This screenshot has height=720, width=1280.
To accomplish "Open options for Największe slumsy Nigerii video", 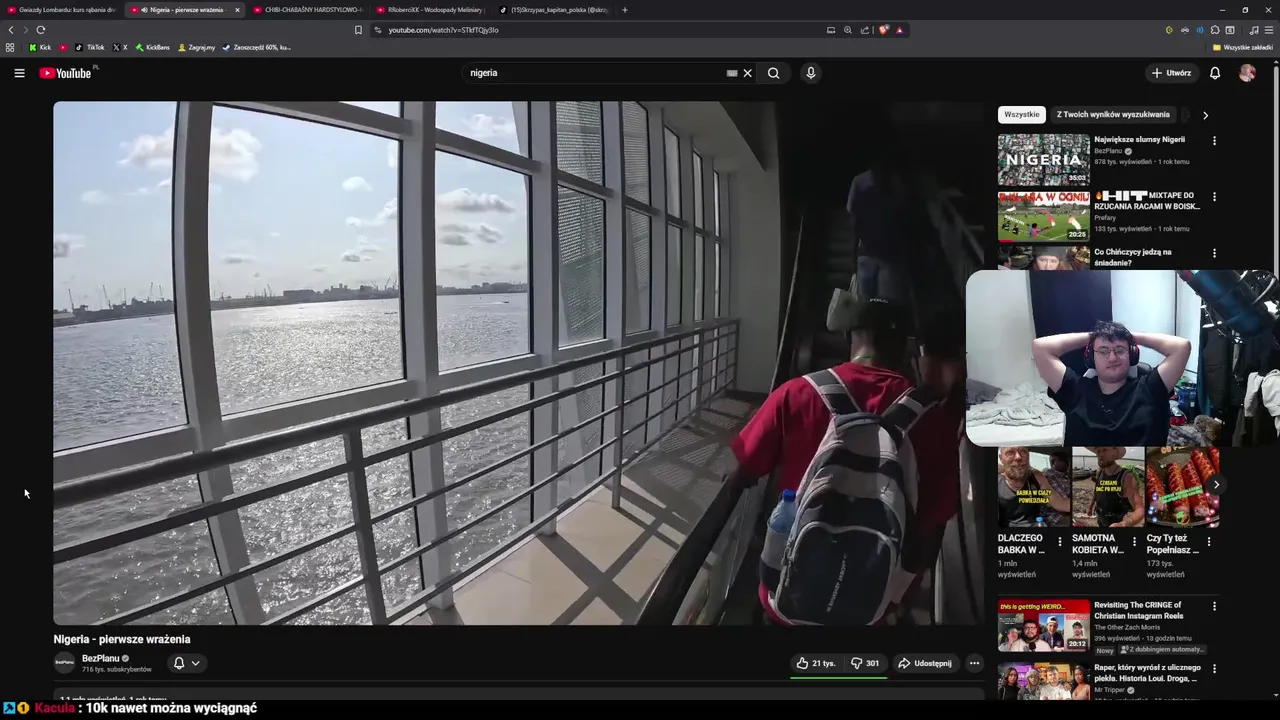I will pos(1215,141).
